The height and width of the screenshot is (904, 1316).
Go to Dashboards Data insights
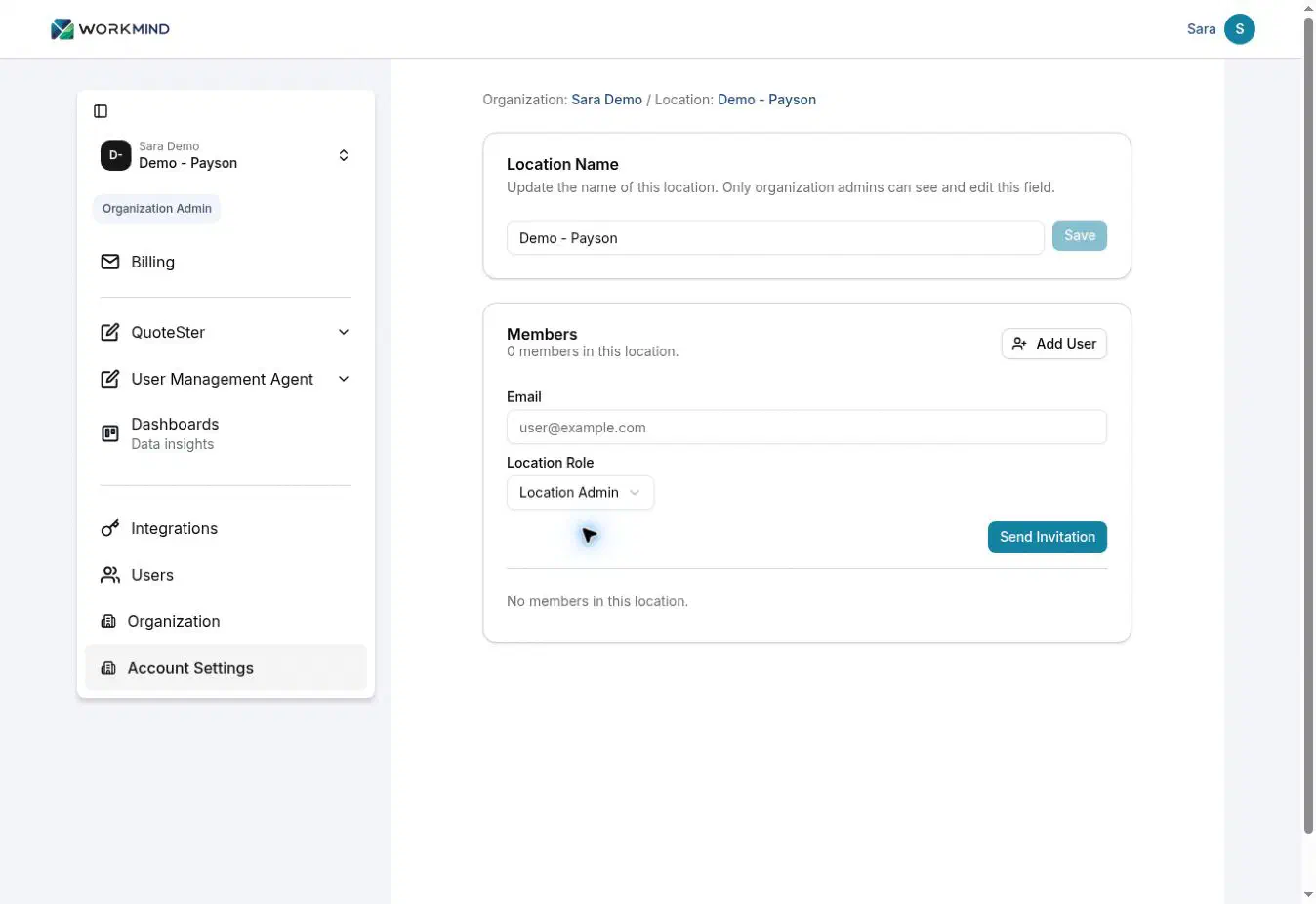226,433
